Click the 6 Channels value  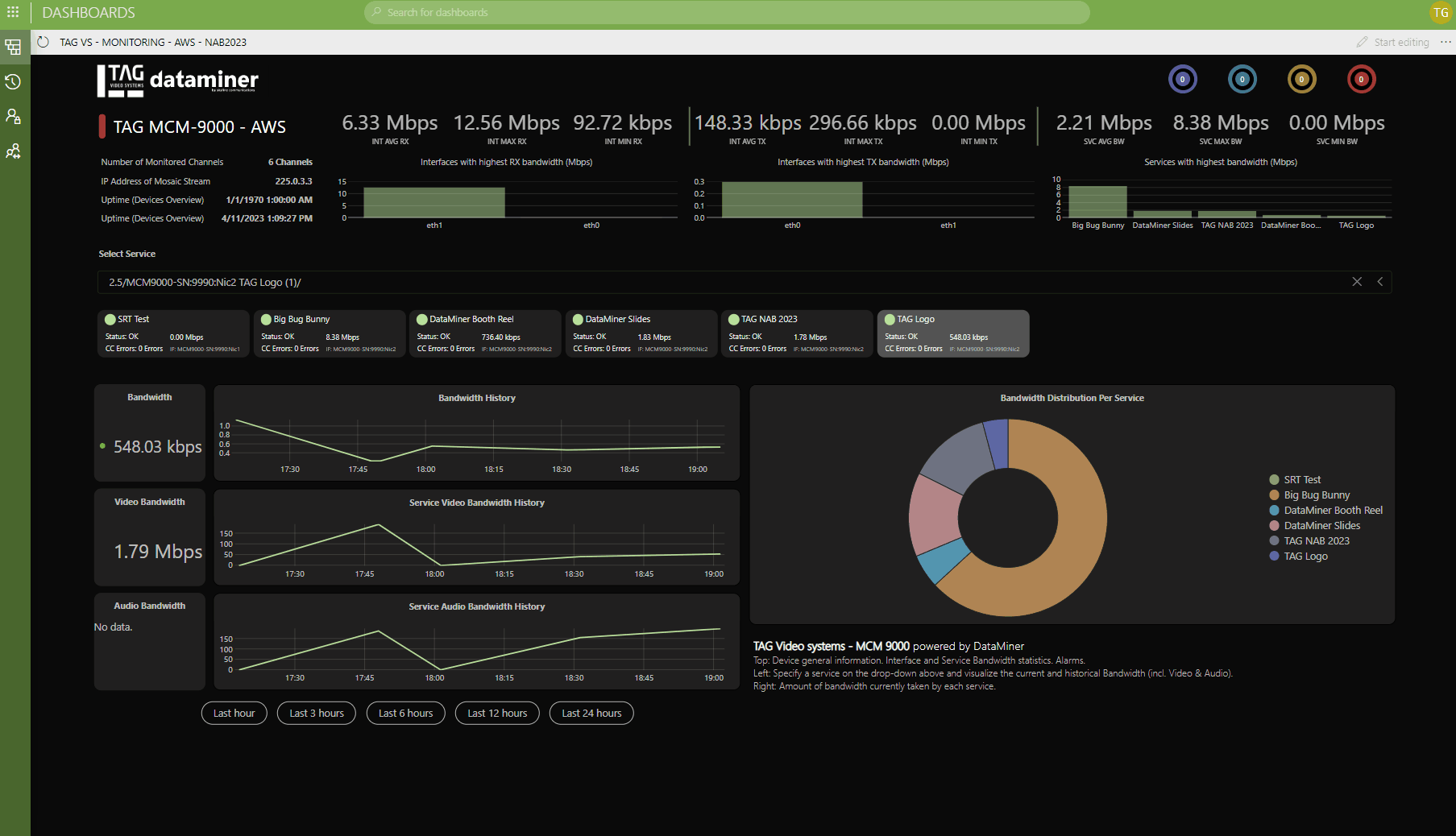290,162
